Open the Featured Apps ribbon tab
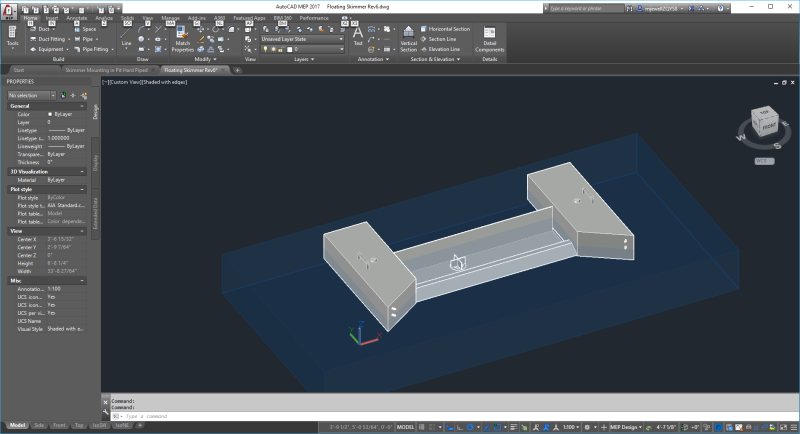Screen dimensions: 800x434 pyautogui.click(x=249, y=18)
